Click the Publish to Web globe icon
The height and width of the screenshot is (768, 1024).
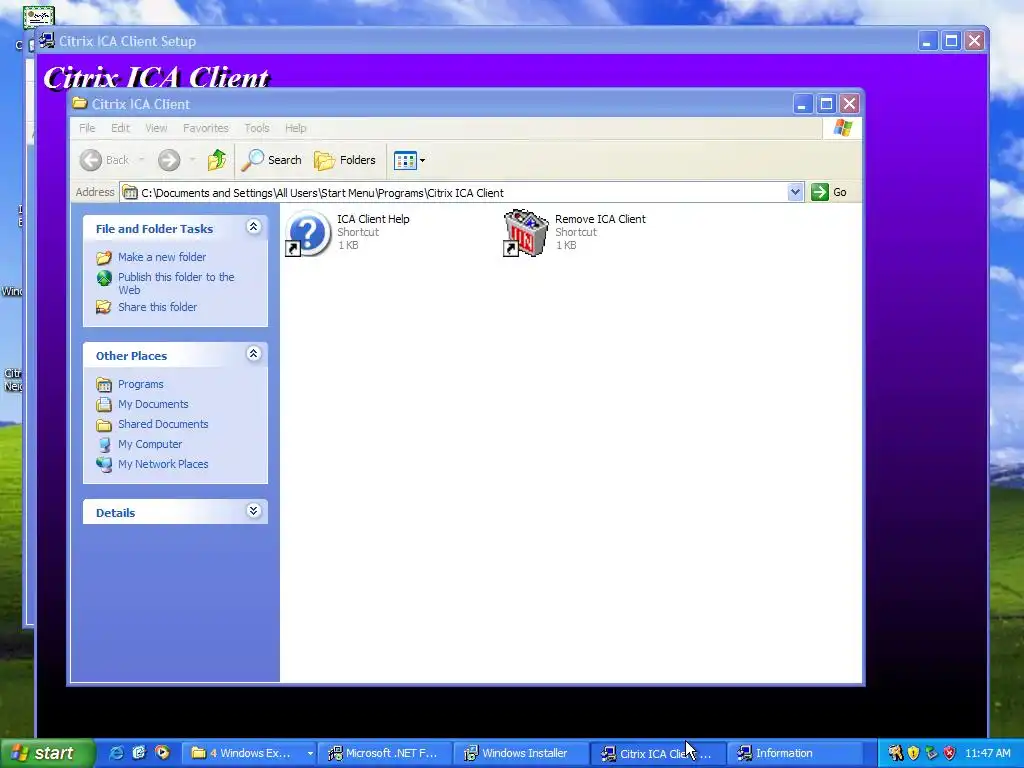104,278
